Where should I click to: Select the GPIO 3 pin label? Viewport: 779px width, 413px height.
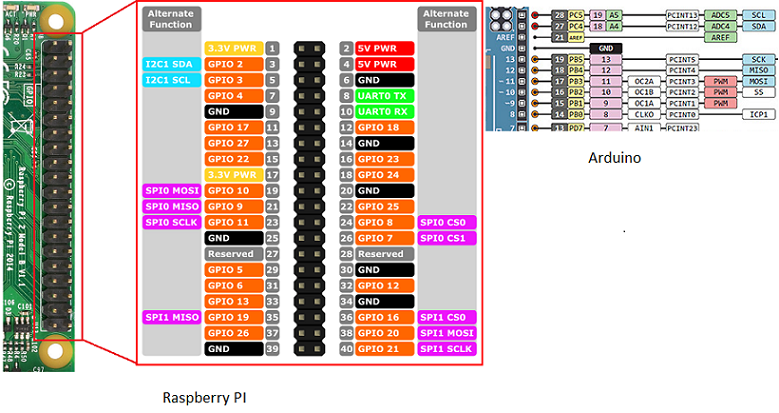click(234, 80)
